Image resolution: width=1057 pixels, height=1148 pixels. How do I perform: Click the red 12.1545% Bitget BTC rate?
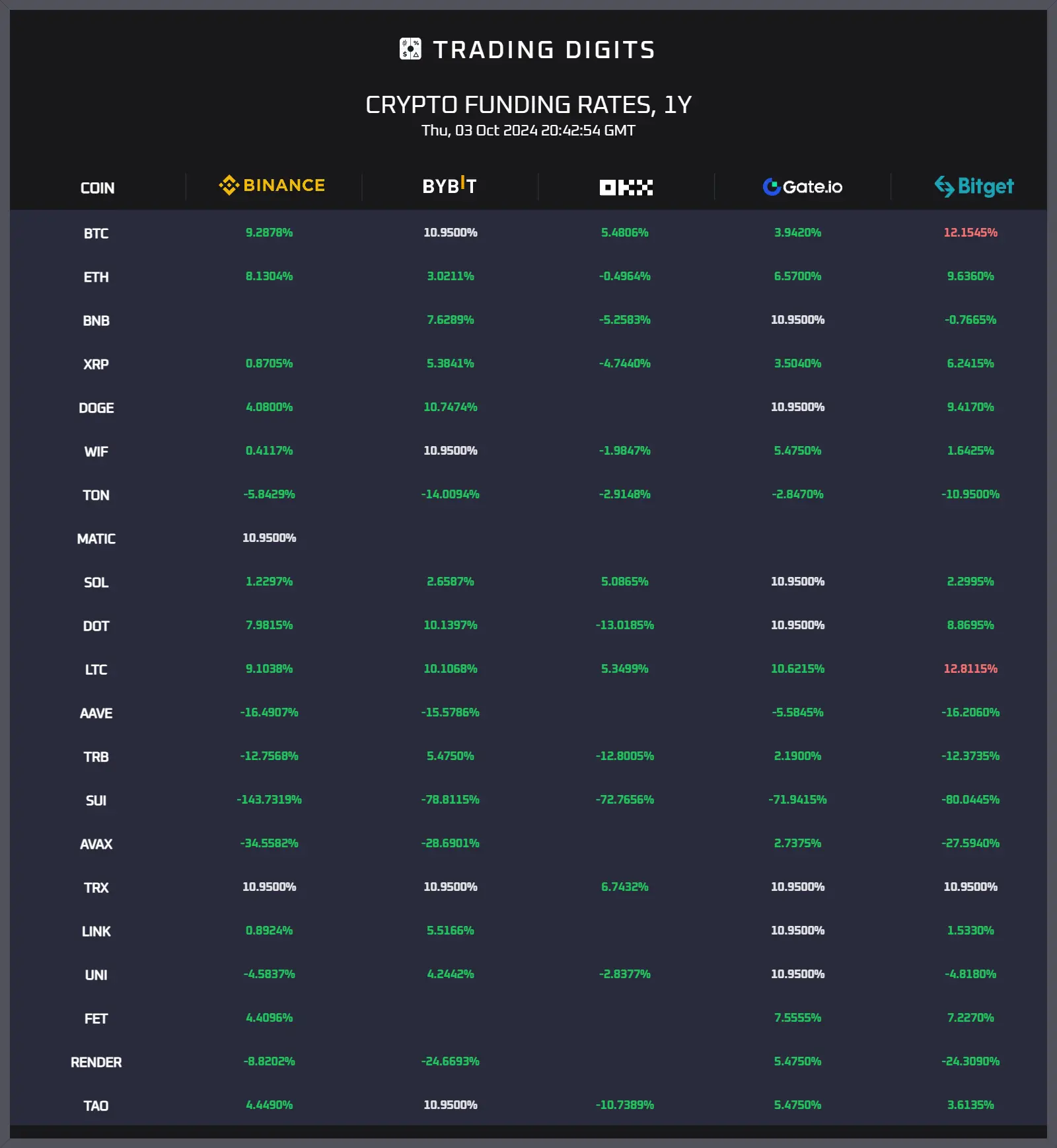(x=970, y=233)
